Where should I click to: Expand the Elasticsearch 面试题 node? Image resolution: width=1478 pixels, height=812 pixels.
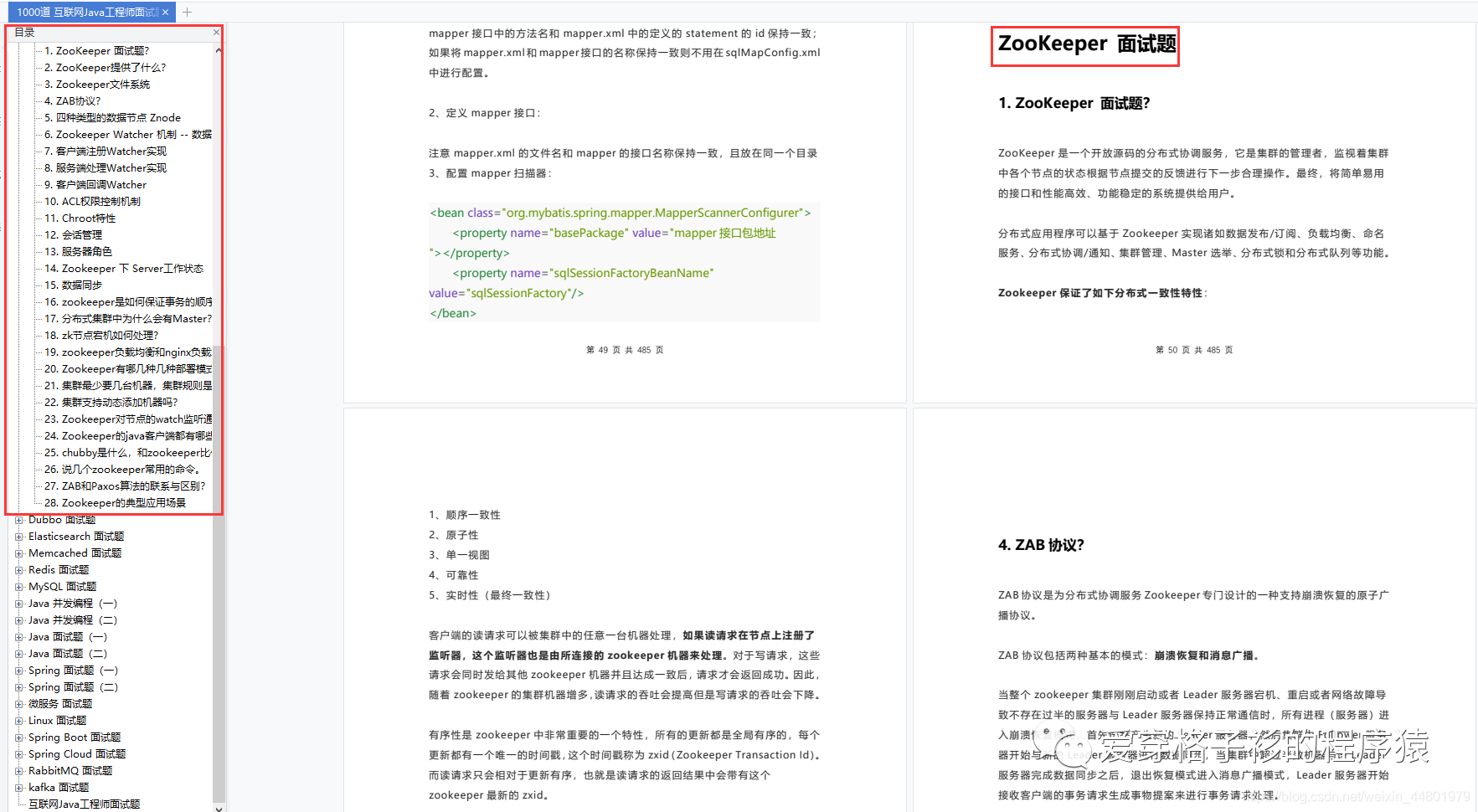20,536
